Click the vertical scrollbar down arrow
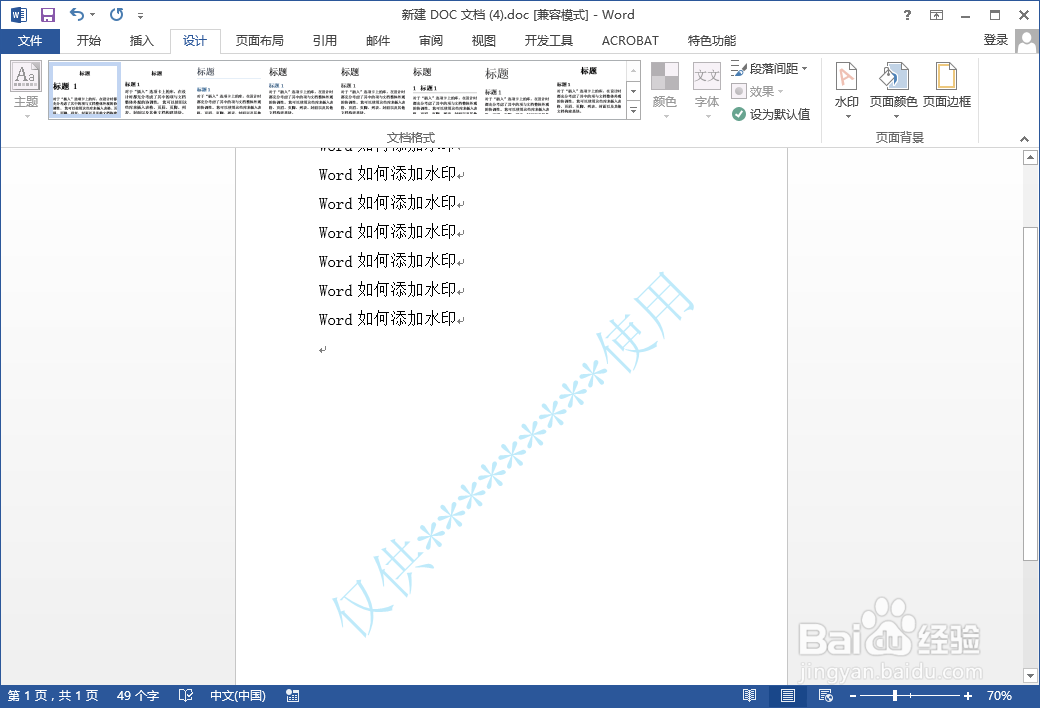The image size is (1040, 708). (x=1031, y=674)
